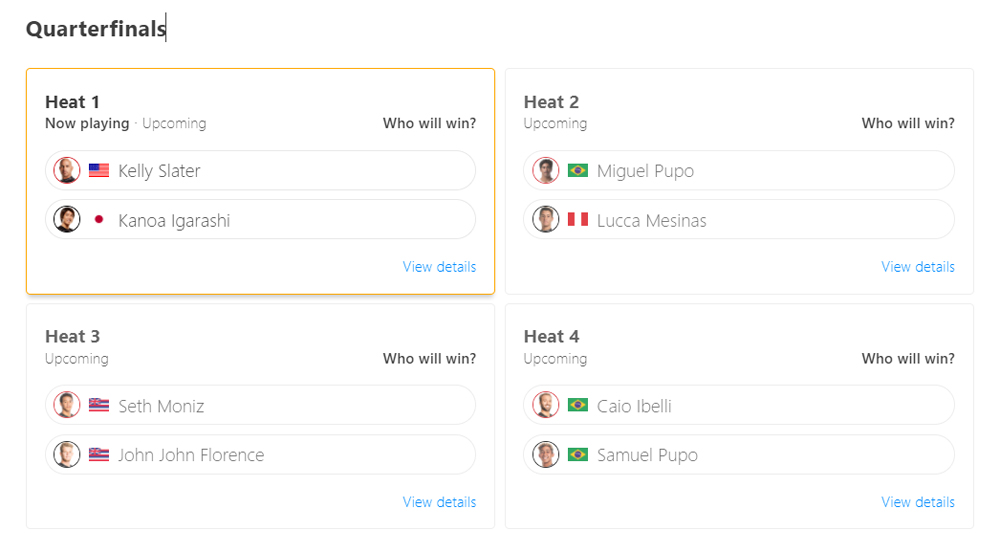Click the USA flag next to Kelly Slater
This screenshot has width=1000, height=553.
click(99, 170)
